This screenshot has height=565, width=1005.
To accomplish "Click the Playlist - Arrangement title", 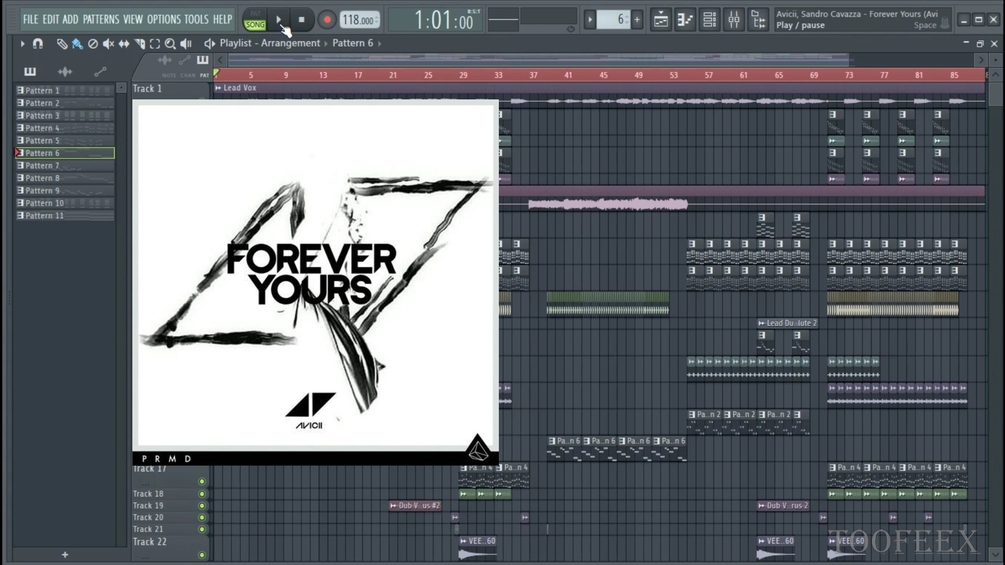I will 270,43.
